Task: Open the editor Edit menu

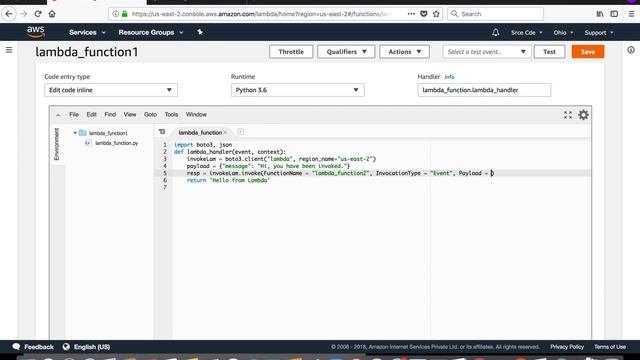Action: pyautogui.click(x=91, y=115)
